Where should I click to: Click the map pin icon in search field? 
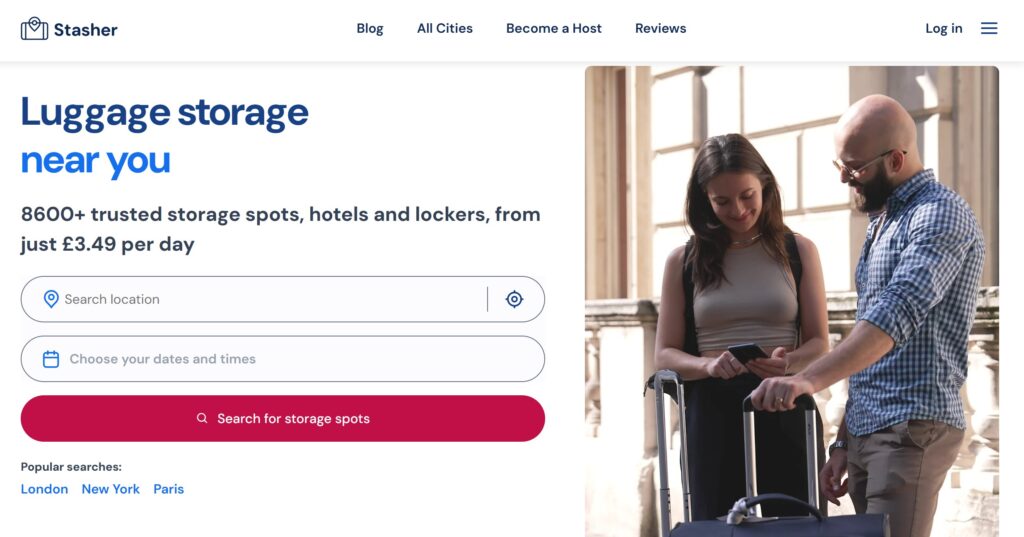tap(51, 299)
